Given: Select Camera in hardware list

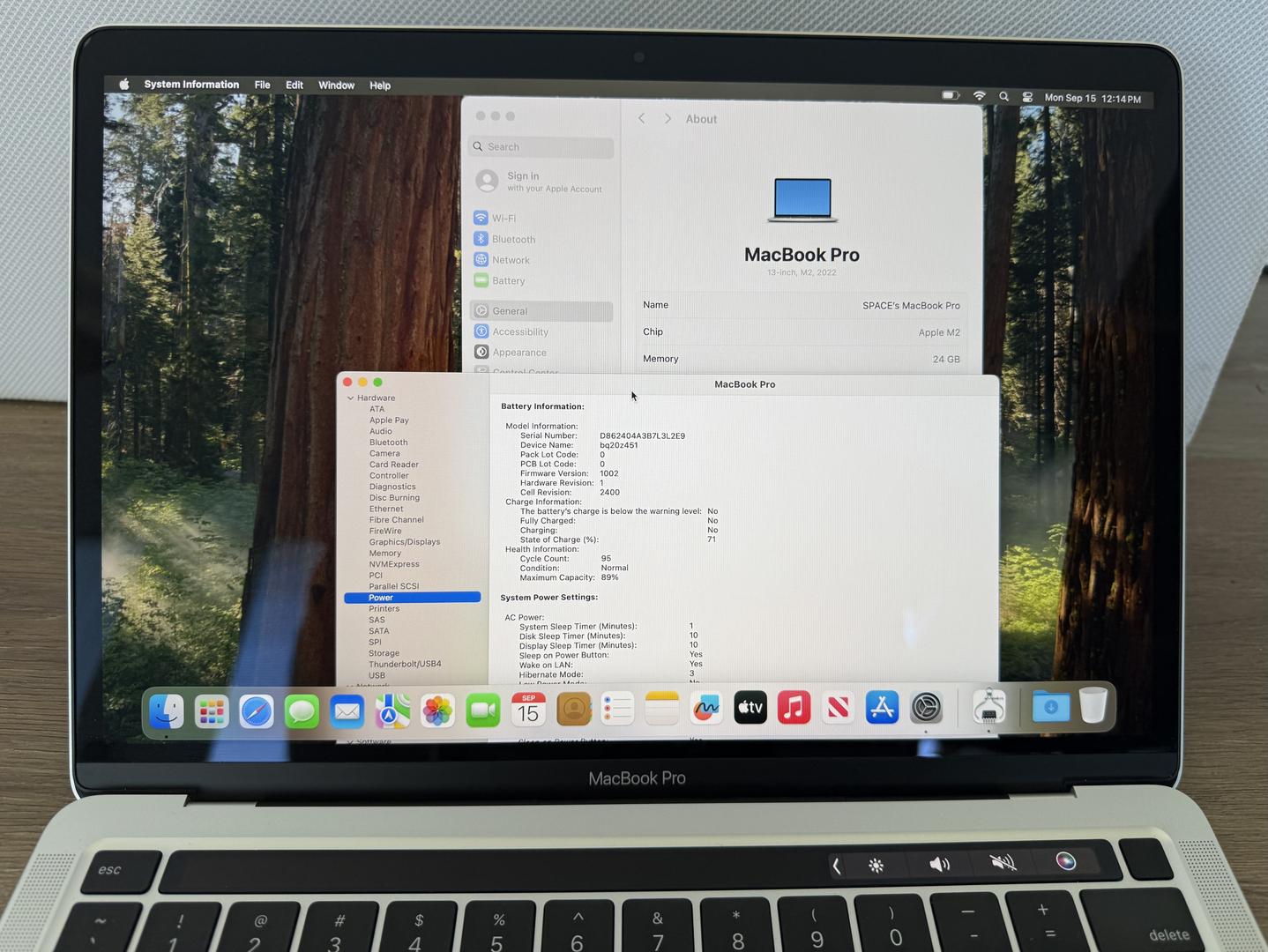Looking at the screenshot, I should tap(384, 453).
